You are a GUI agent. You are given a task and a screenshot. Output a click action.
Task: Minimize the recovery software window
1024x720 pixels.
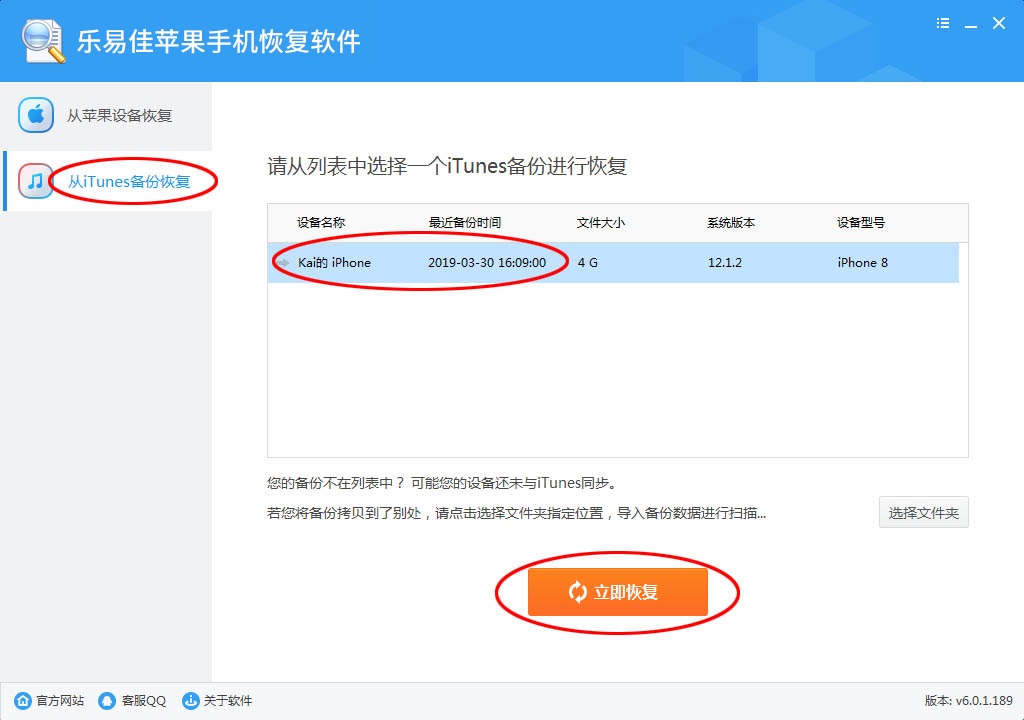click(971, 25)
